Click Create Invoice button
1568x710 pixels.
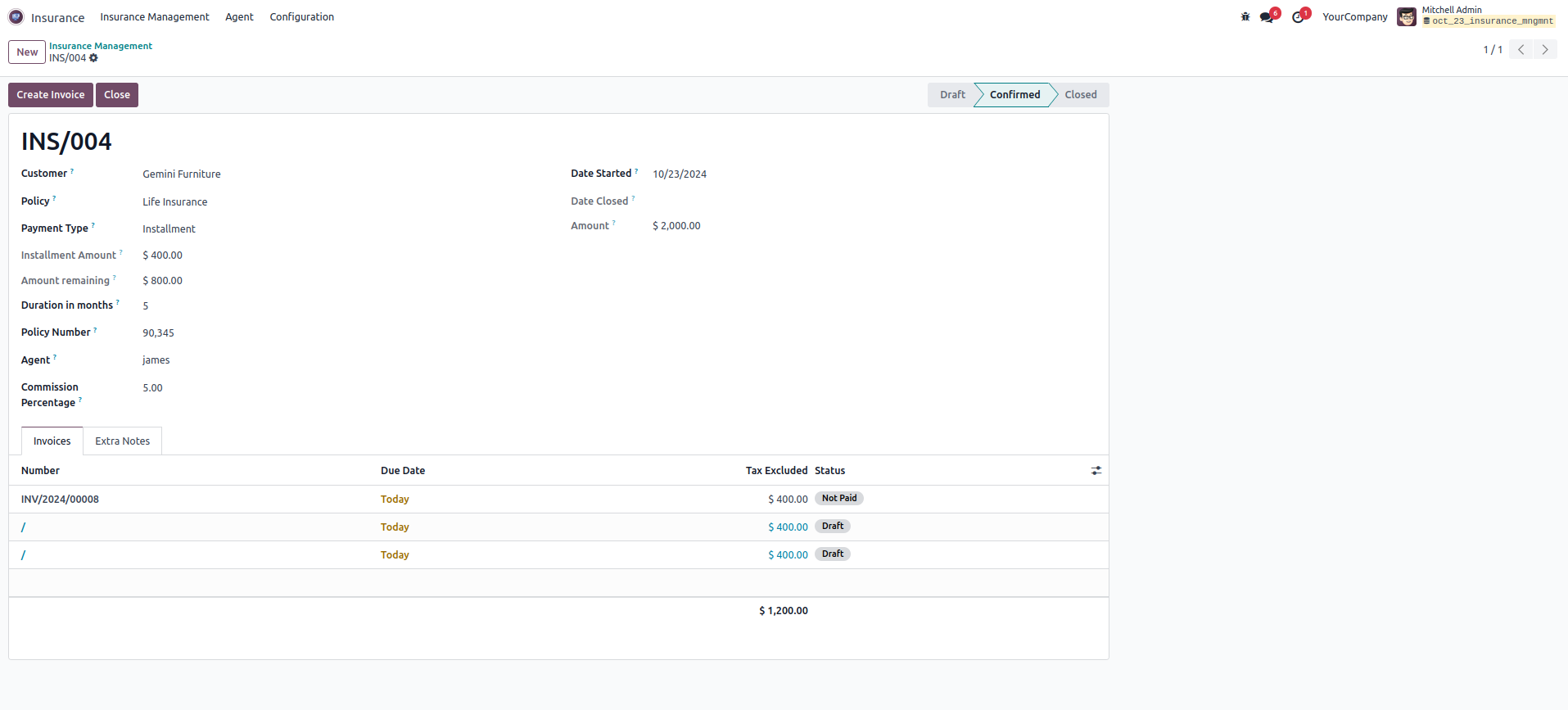pyautogui.click(x=51, y=95)
